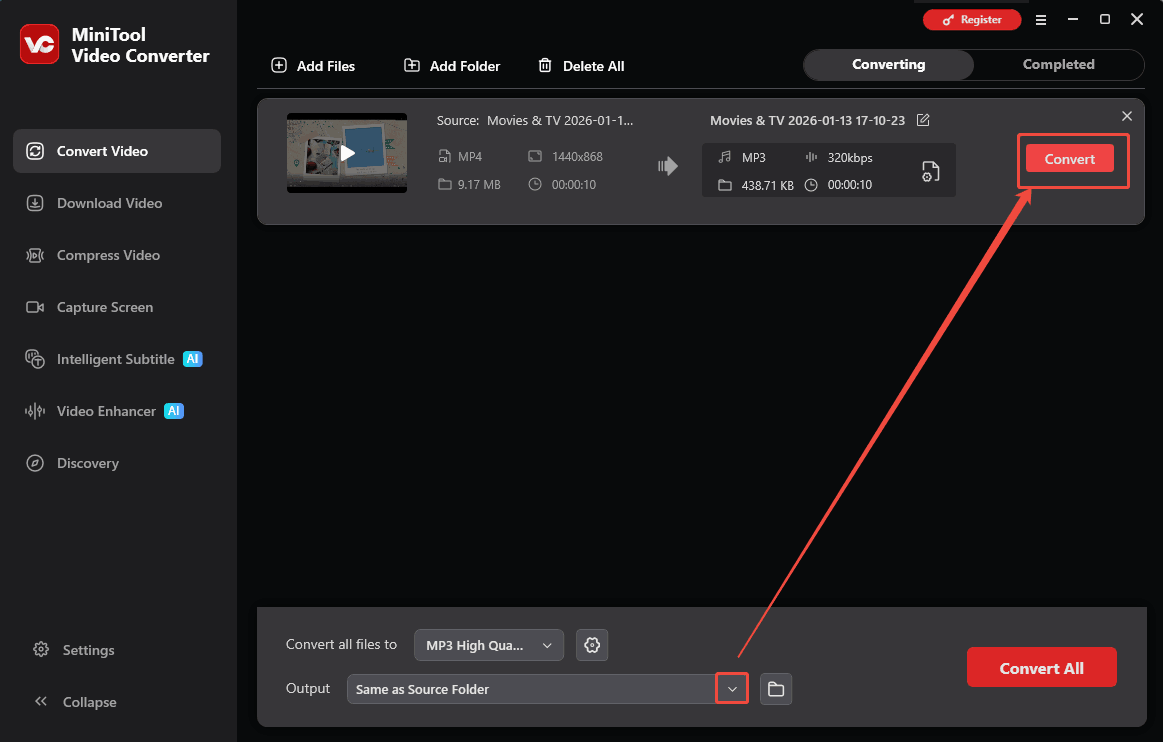Image resolution: width=1163 pixels, height=742 pixels.
Task: Open Intelligent Subtitle AI feature
Action: click(x=113, y=359)
